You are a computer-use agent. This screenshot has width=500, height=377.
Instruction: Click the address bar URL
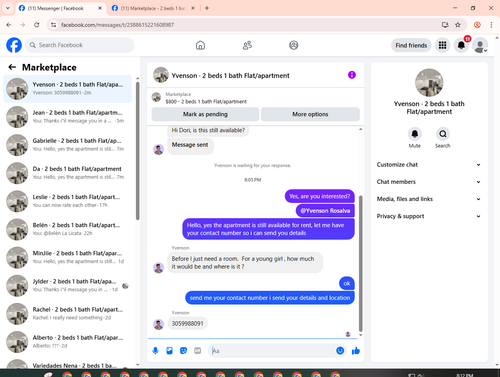point(117,25)
